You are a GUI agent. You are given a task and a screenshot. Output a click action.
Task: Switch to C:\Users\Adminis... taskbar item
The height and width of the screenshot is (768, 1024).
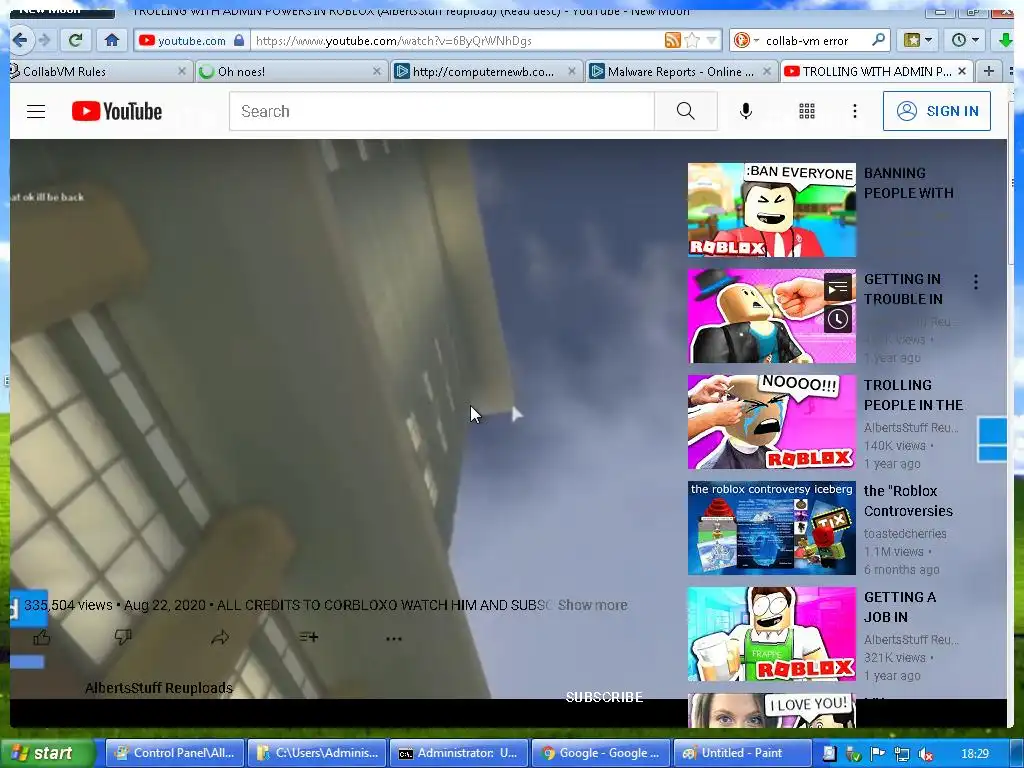(317, 753)
